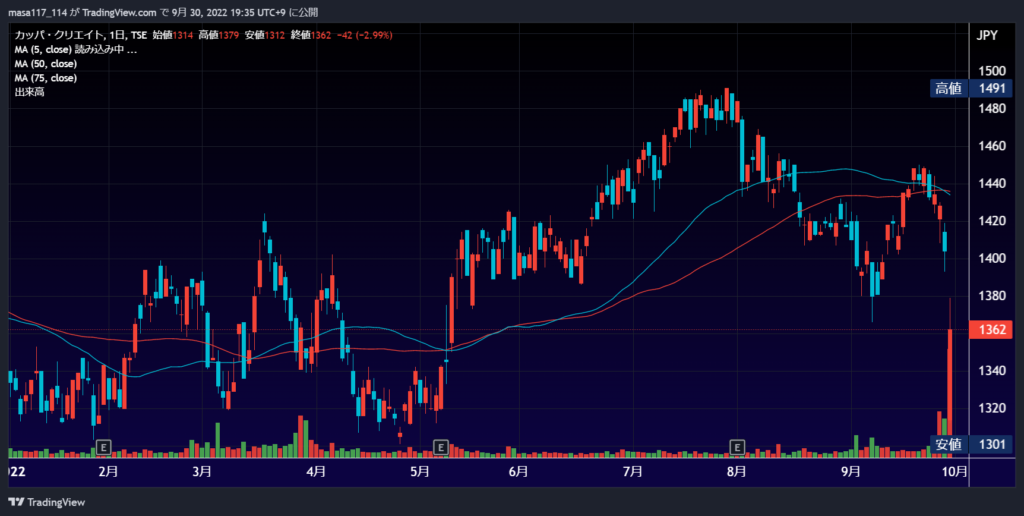Click the 始値1314 open value
The height and width of the screenshot is (516, 1024).
(172, 35)
